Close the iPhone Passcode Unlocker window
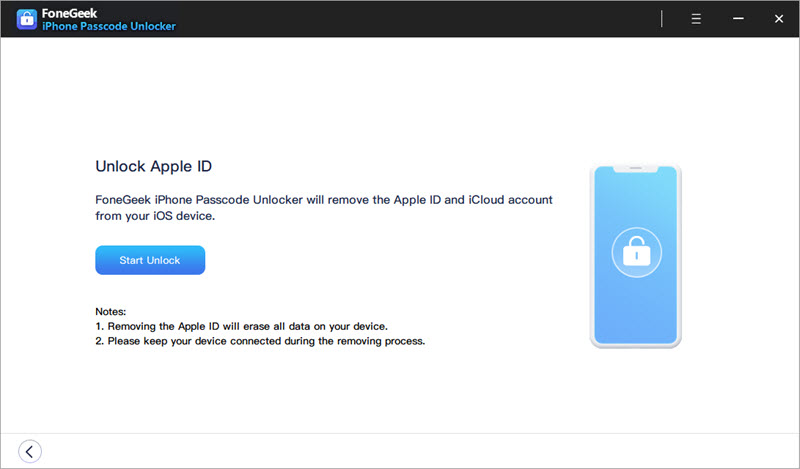 click(x=778, y=19)
